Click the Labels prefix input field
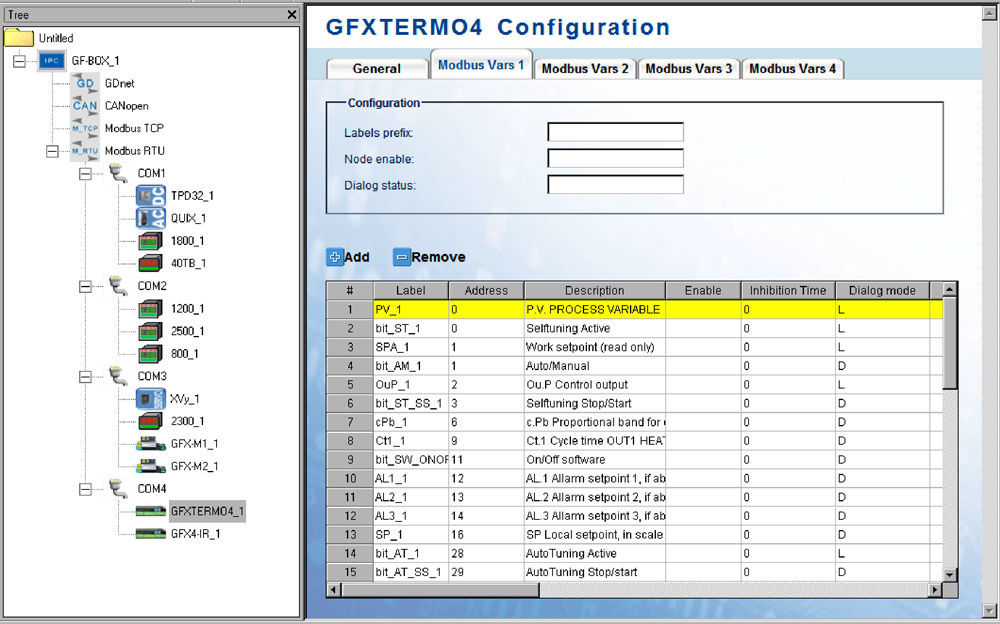1000x624 pixels. click(x=614, y=131)
